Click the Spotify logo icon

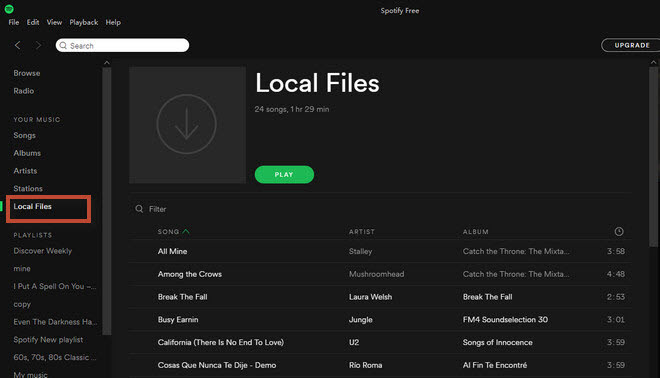click(x=9, y=9)
